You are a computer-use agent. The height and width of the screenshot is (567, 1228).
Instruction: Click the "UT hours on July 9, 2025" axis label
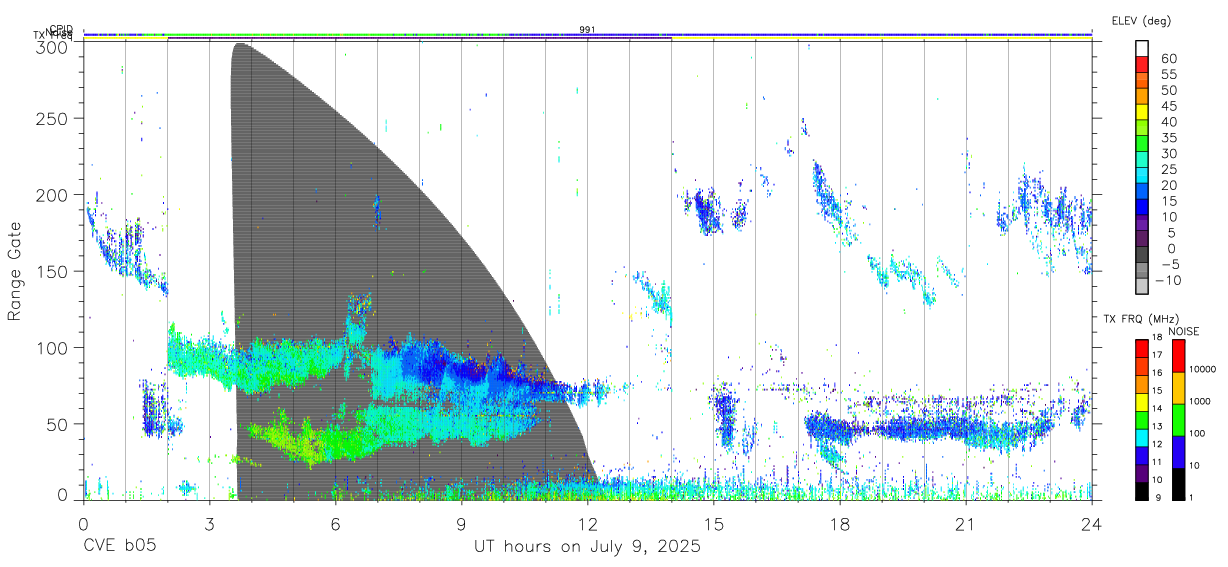587,547
